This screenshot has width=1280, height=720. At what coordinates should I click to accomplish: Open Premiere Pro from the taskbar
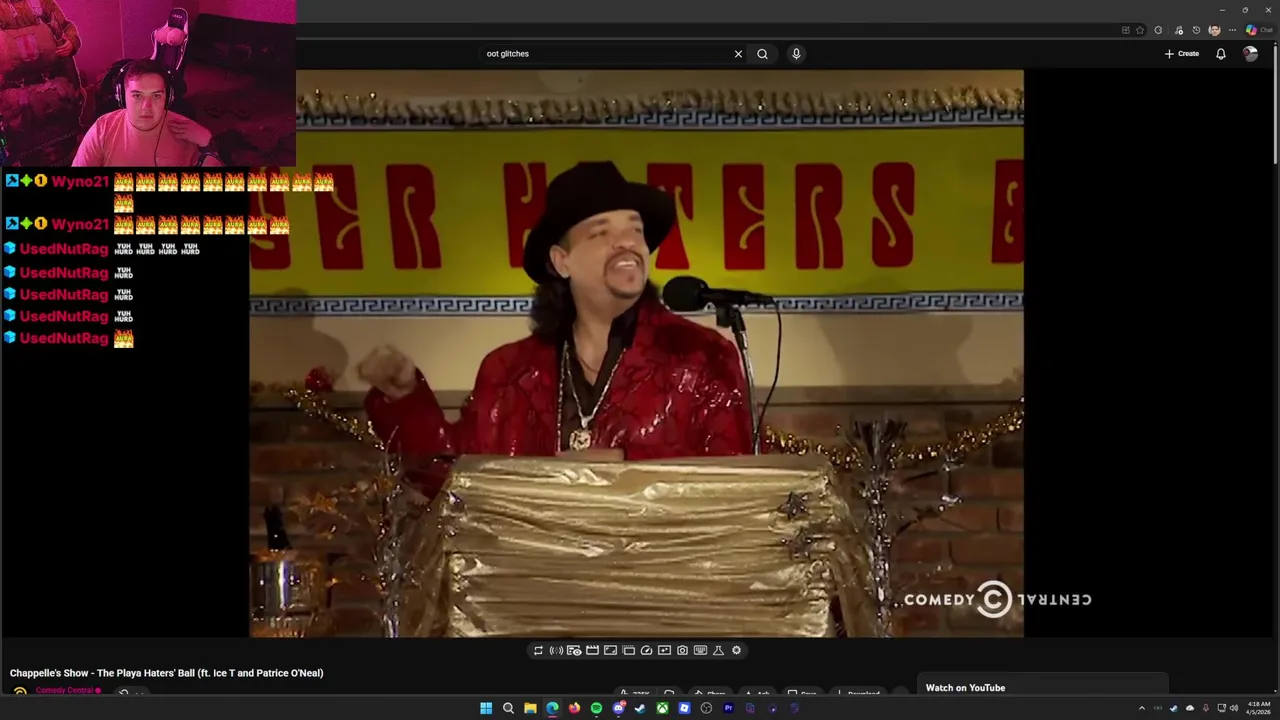[x=728, y=708]
